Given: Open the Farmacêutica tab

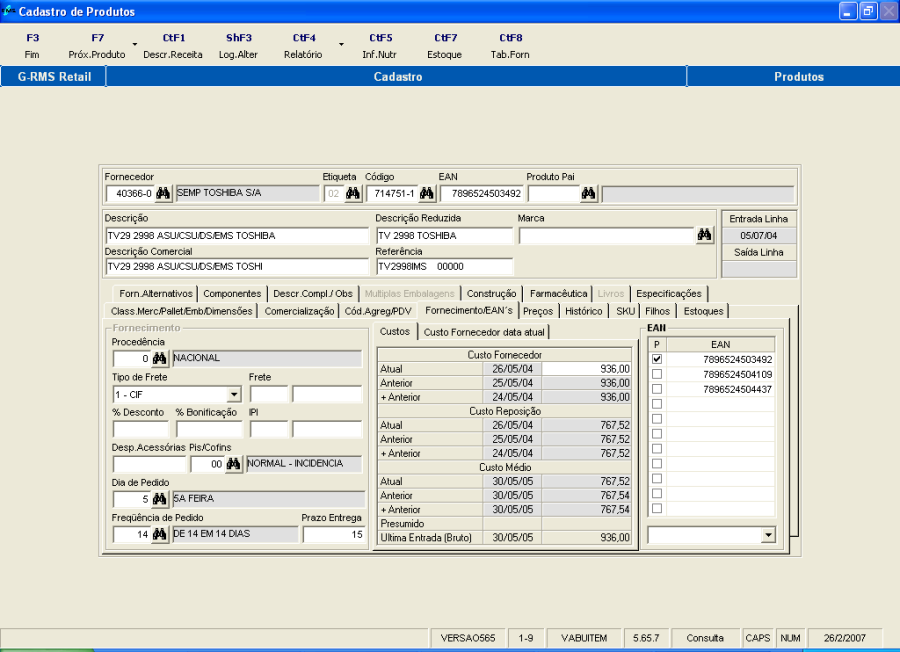Looking at the screenshot, I should point(558,294).
